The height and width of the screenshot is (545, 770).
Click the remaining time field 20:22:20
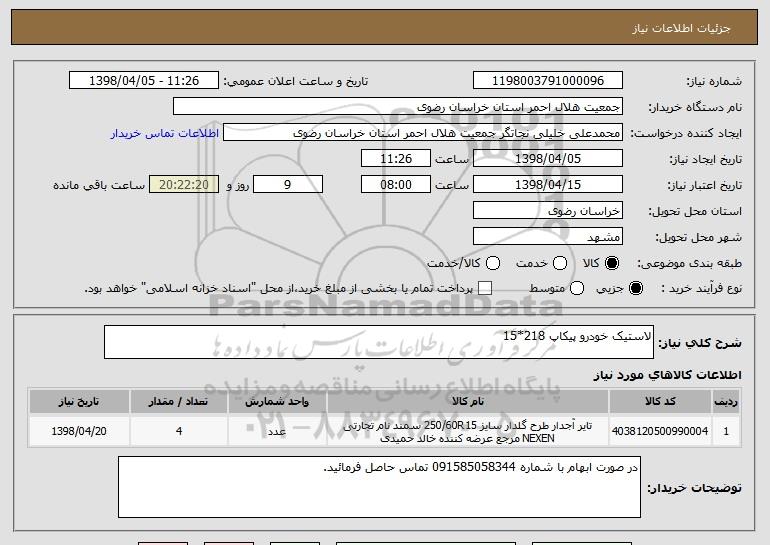click(184, 185)
